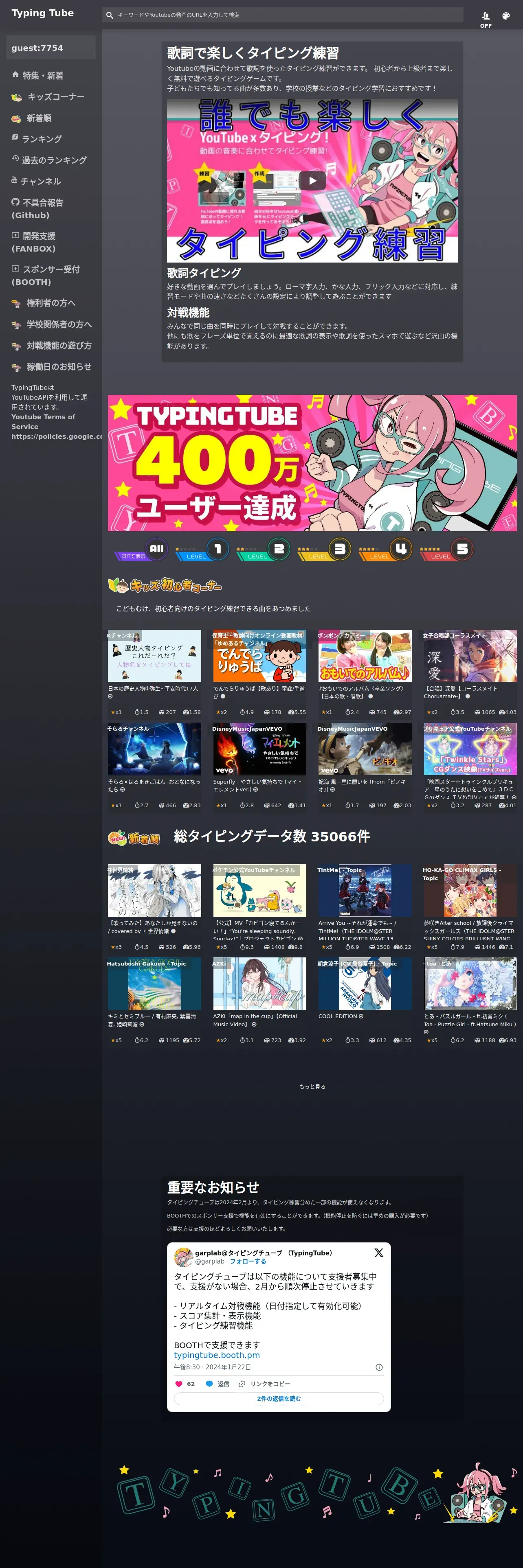Like the tweet with the heart icon
This screenshot has width=523, height=1568.
[179, 1384]
